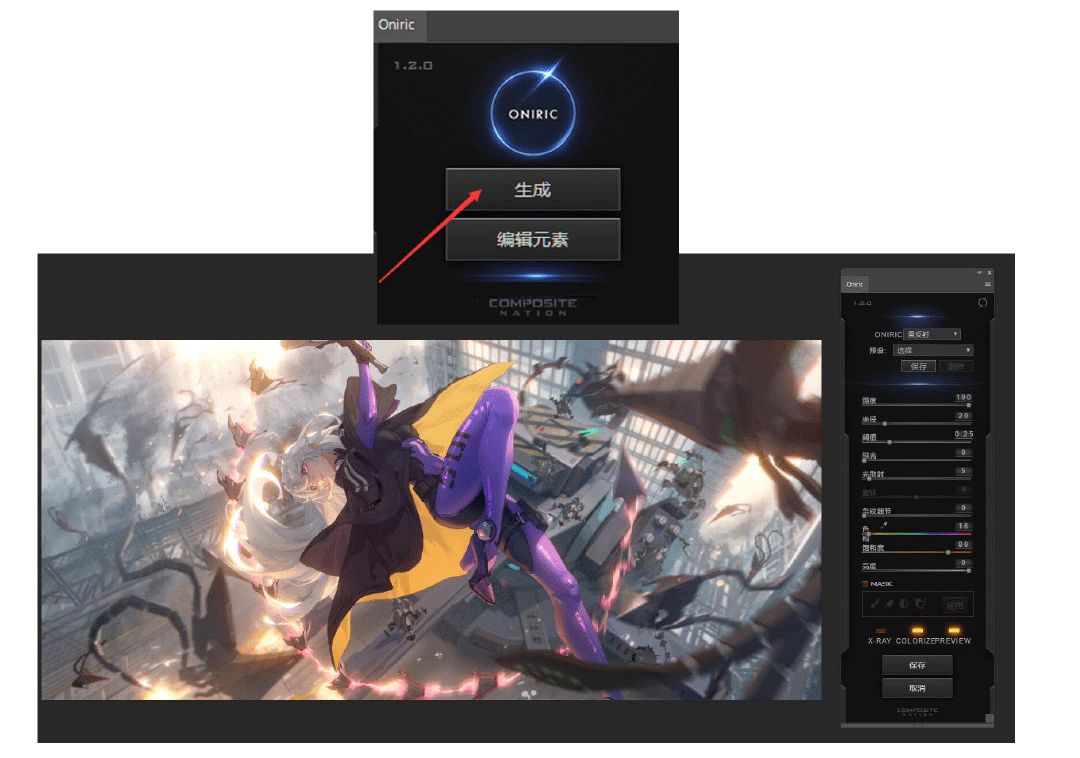The image size is (1080, 758).
Task: Toggle the COLORIZE indicator light
Action: 917,631
